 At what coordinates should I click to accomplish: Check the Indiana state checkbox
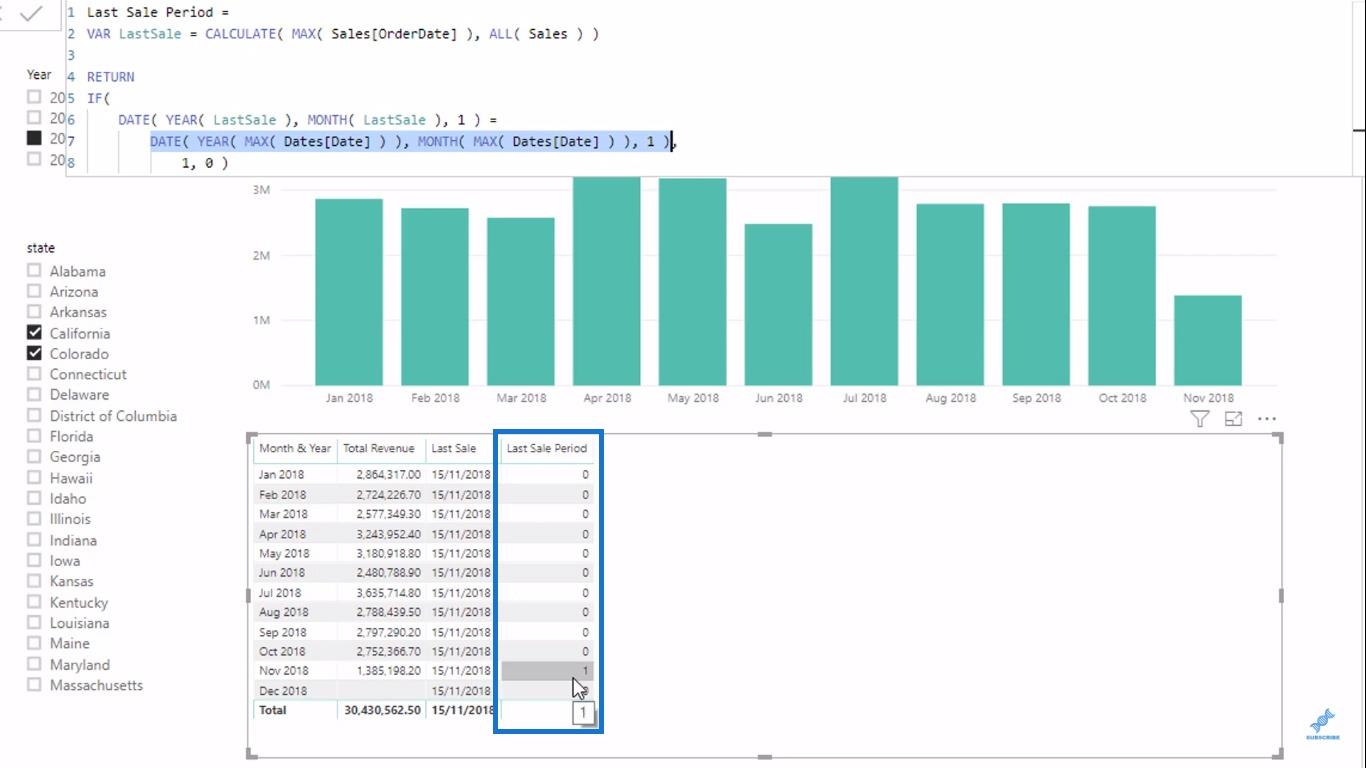[x=35, y=540]
